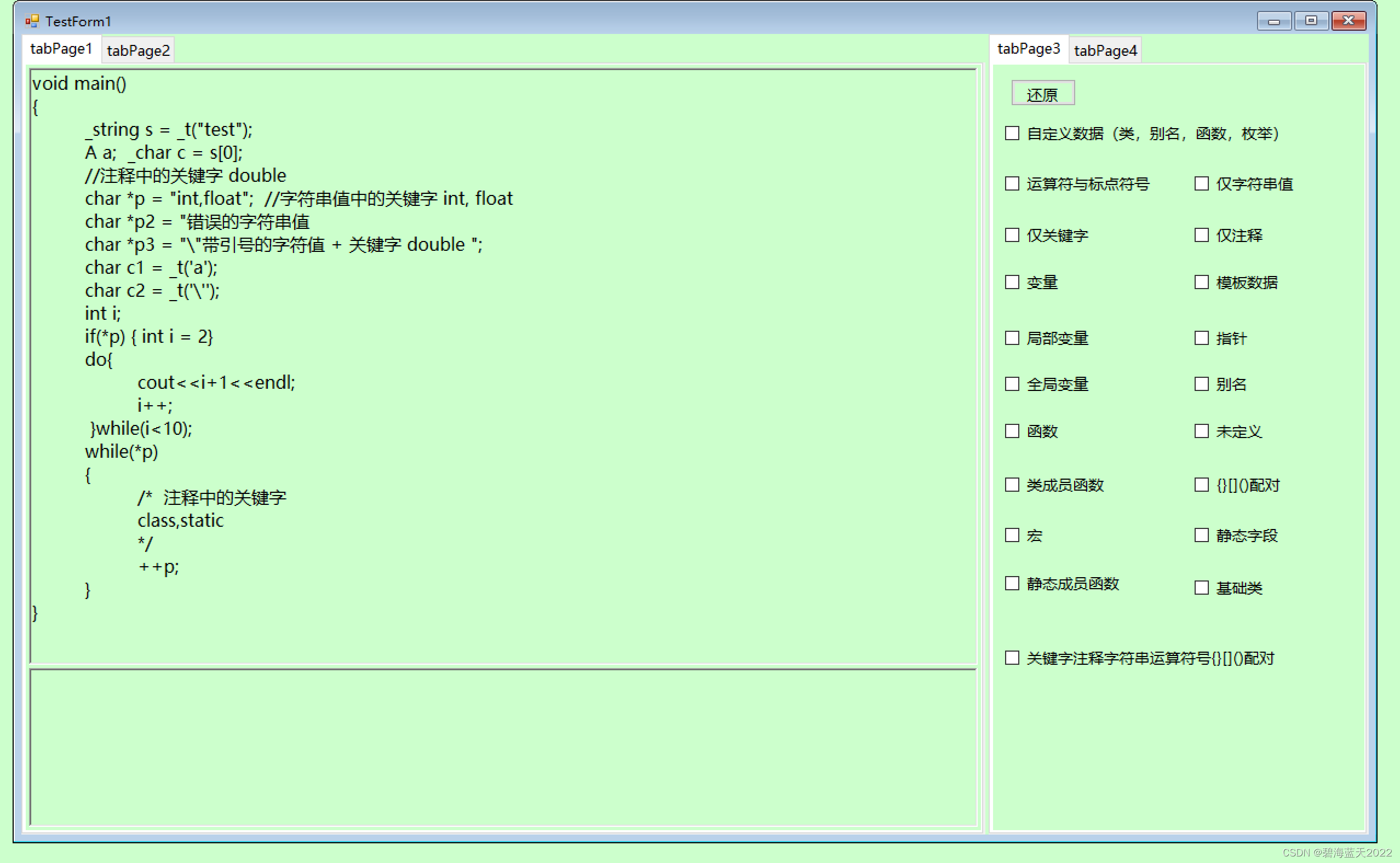Click inside the empty lower text box

(503, 747)
